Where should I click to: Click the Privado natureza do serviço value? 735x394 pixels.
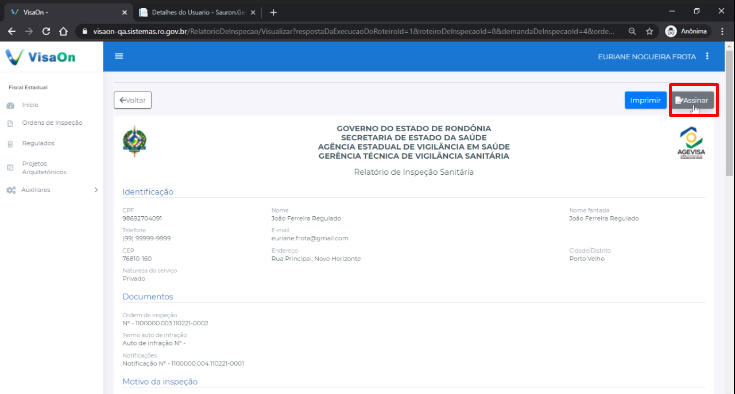pos(134,279)
